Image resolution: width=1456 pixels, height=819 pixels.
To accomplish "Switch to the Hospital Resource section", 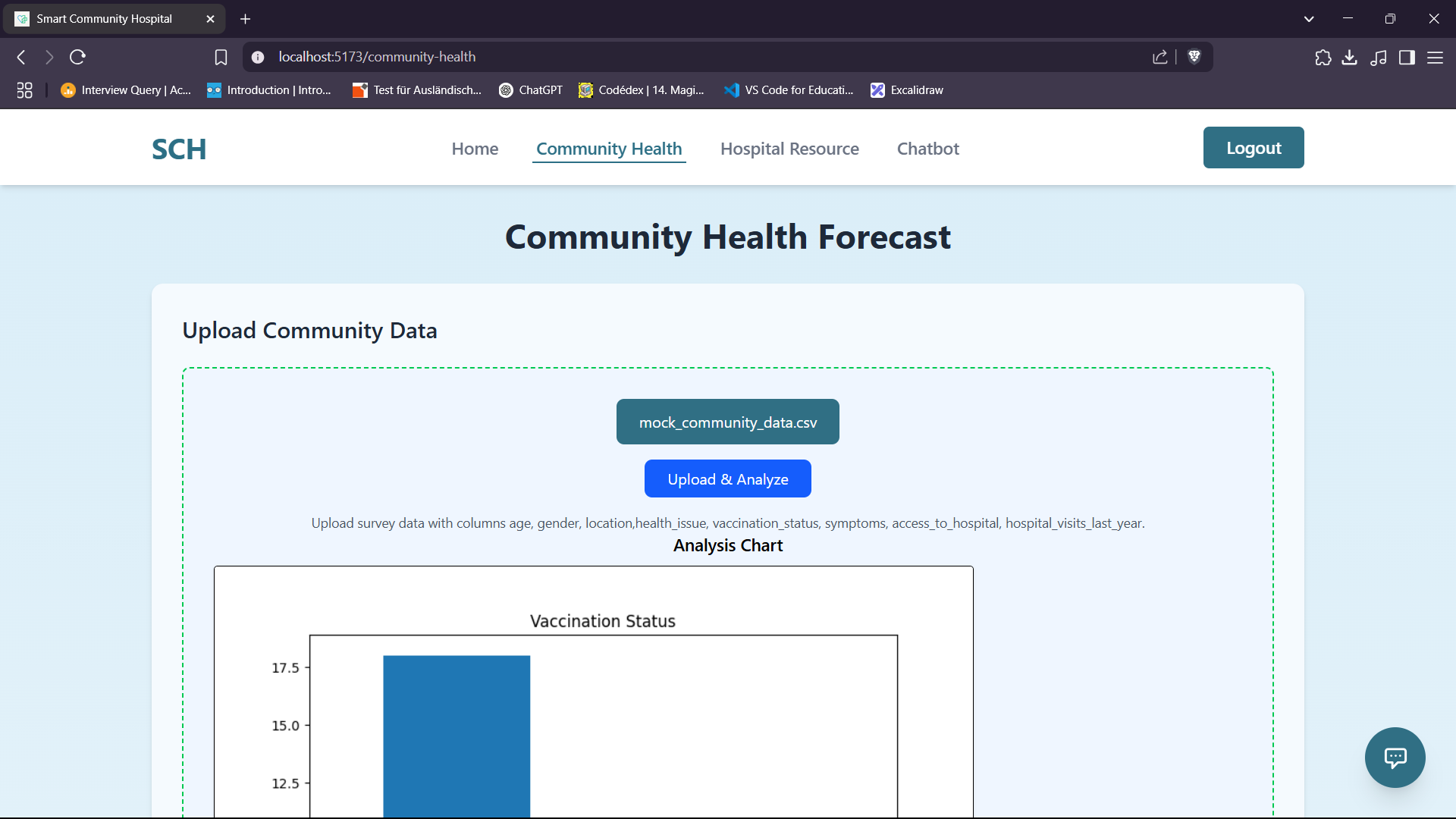I will (x=789, y=149).
